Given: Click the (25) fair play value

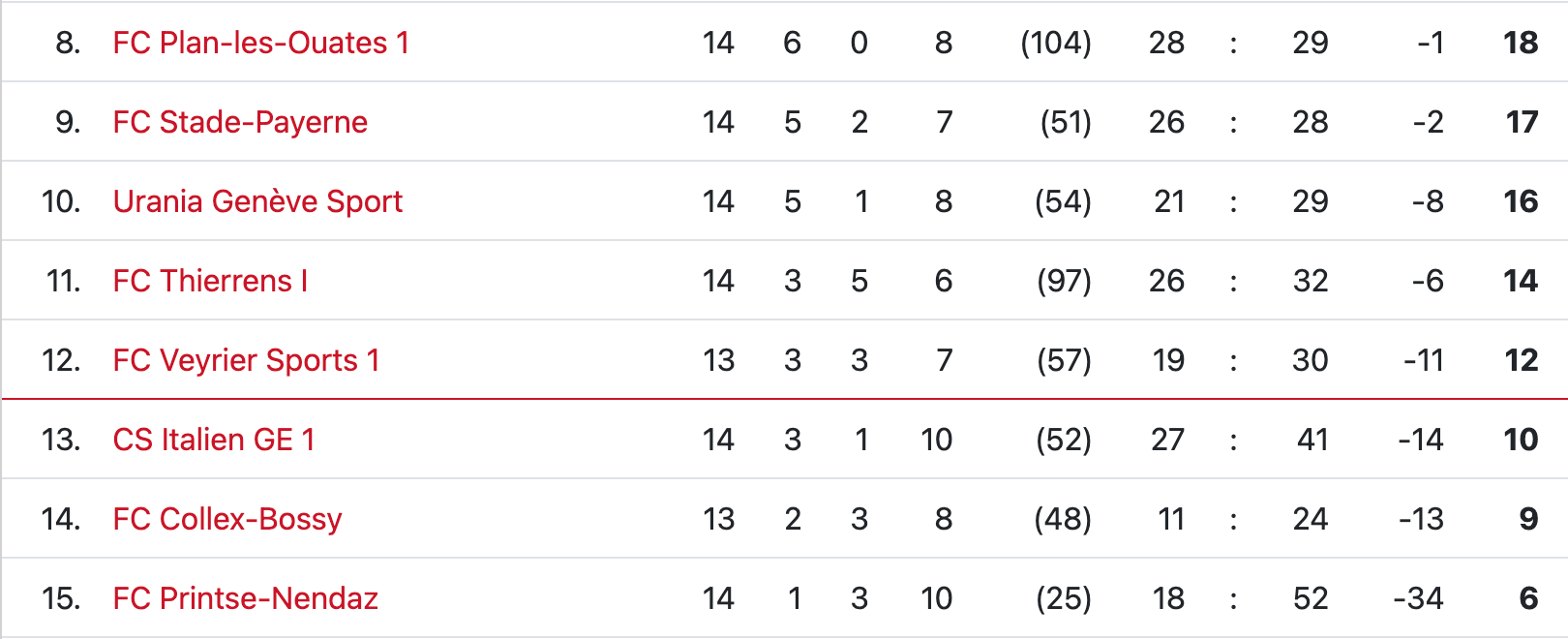Looking at the screenshot, I should [1064, 598].
